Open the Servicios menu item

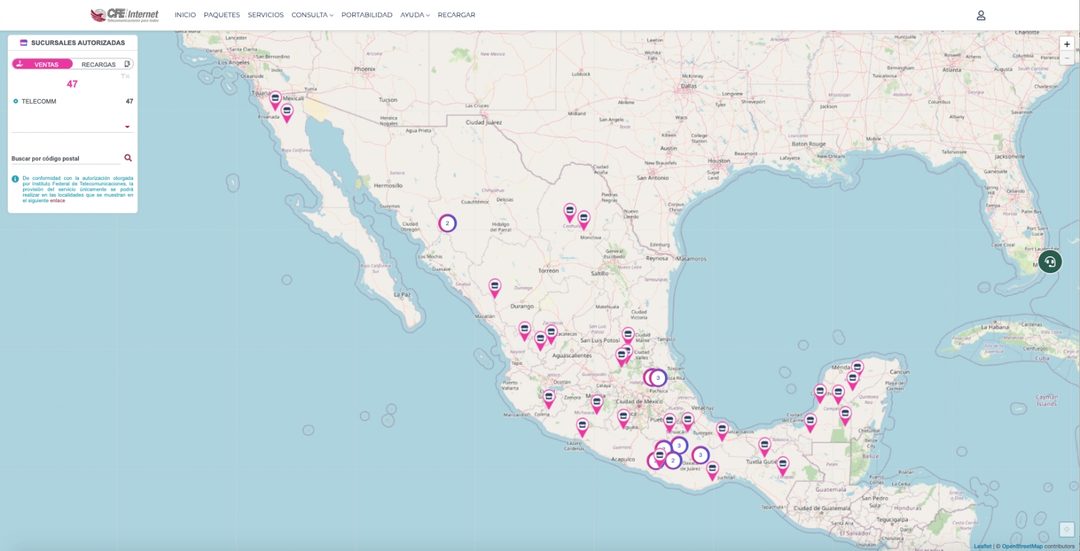[x=266, y=15]
